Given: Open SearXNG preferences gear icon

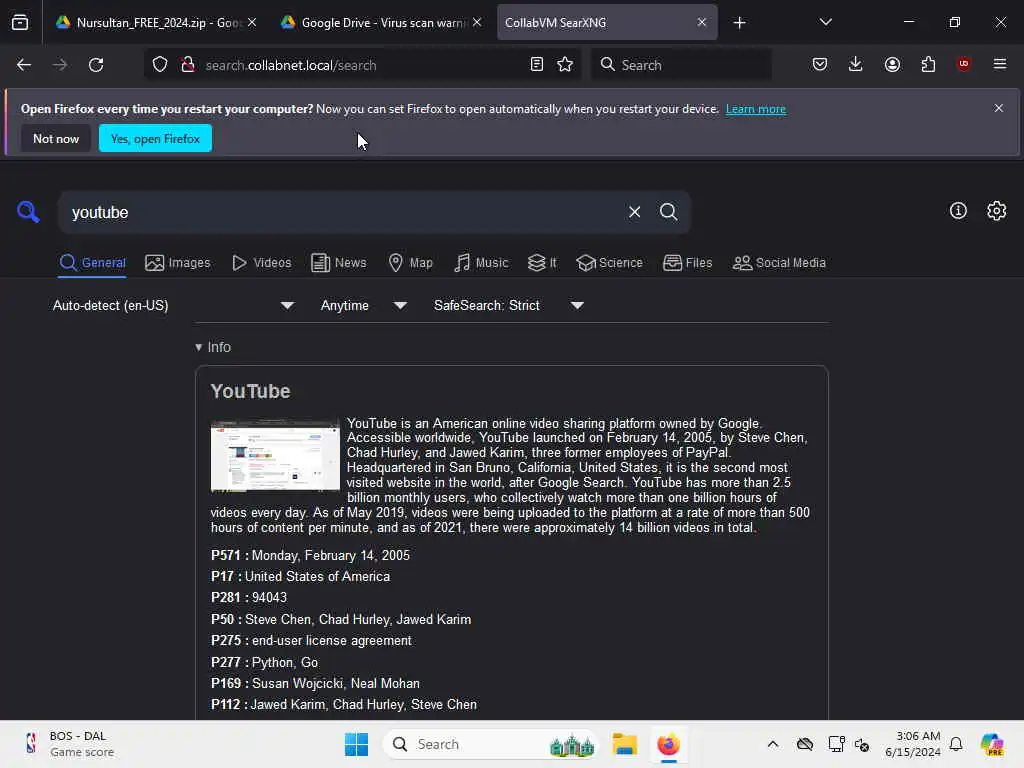Looking at the screenshot, I should 997,211.
